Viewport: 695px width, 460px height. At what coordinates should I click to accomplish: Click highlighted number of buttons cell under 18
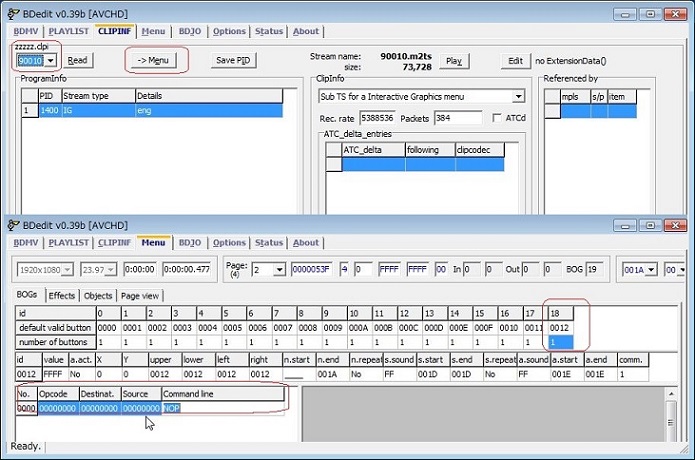[561, 342]
